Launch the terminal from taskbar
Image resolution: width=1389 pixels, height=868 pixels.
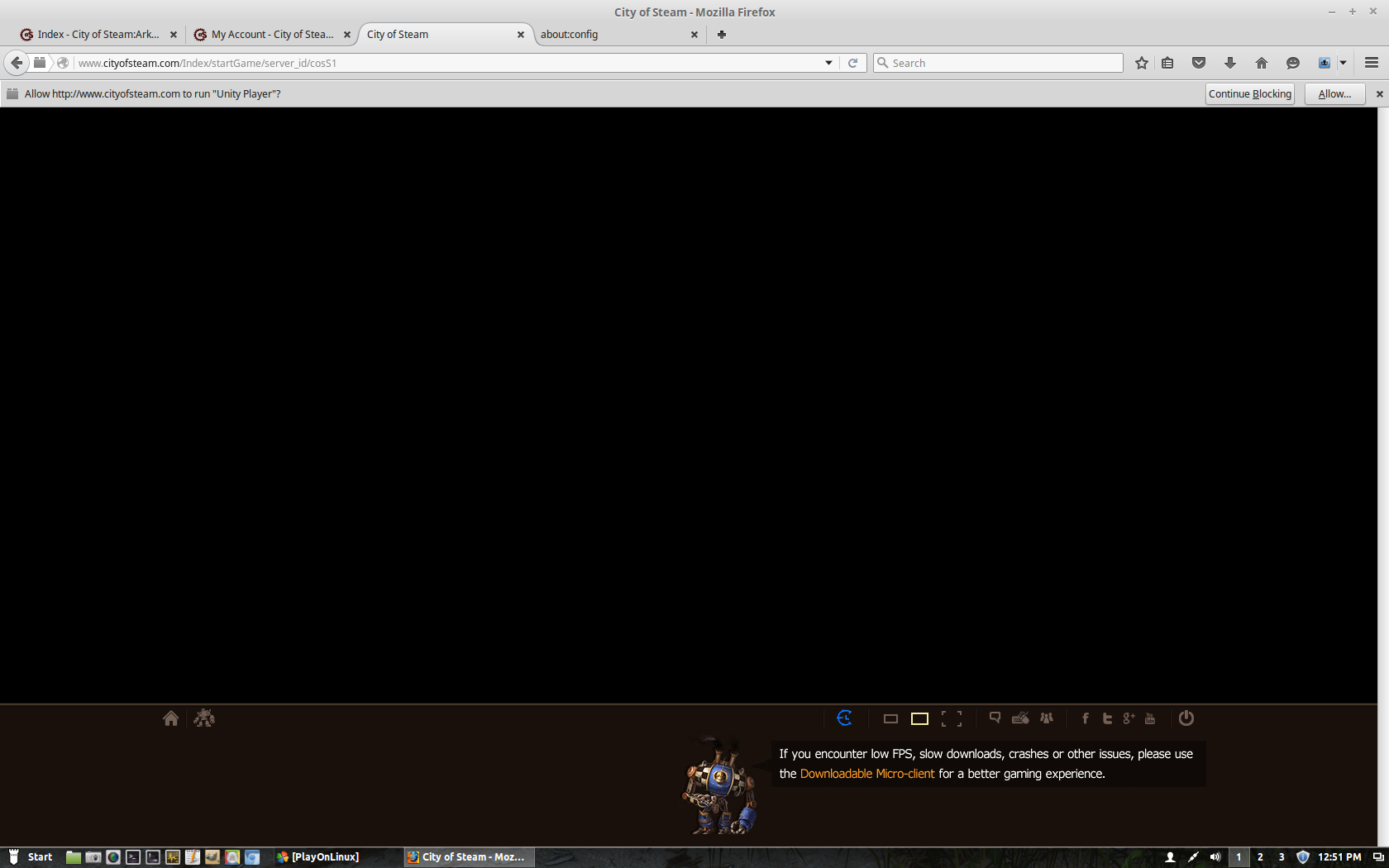click(133, 857)
